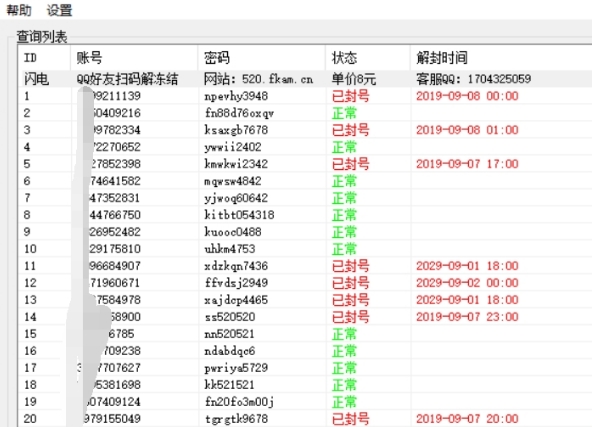Viewport: 592px width, 427px height.
Task: Select password mqwsw4842 in row 6
Action: [233, 181]
